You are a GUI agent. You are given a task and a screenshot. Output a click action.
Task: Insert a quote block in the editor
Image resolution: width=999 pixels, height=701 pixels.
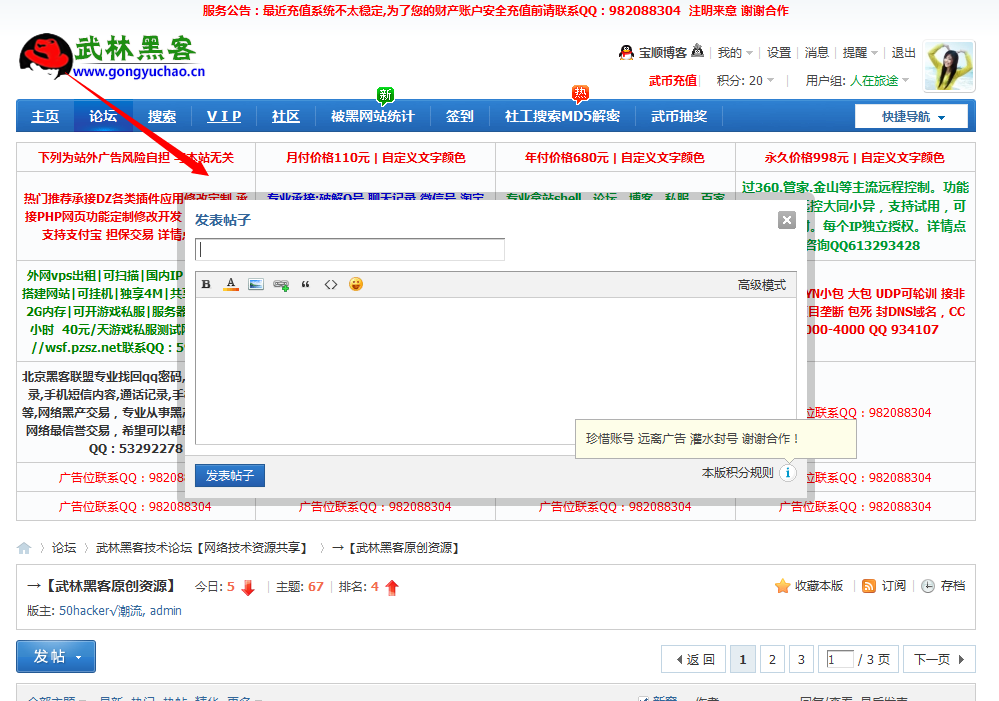coord(307,284)
